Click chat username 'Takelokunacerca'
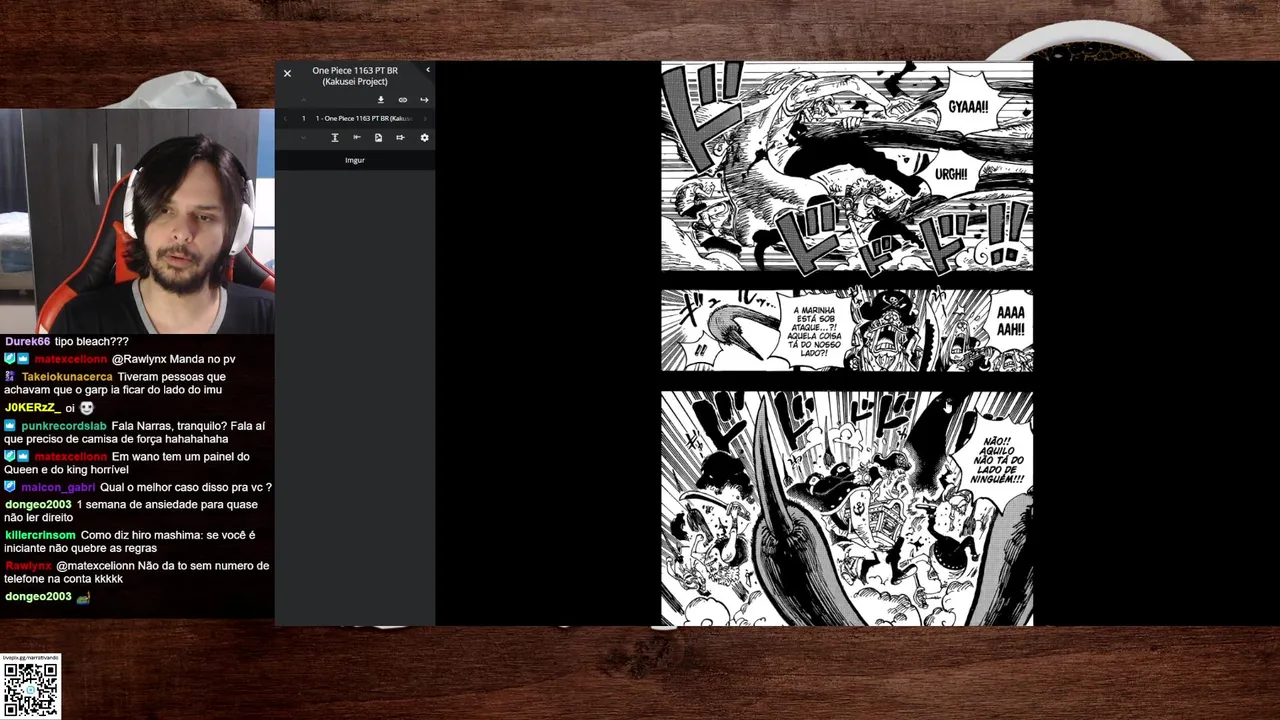 (67, 377)
